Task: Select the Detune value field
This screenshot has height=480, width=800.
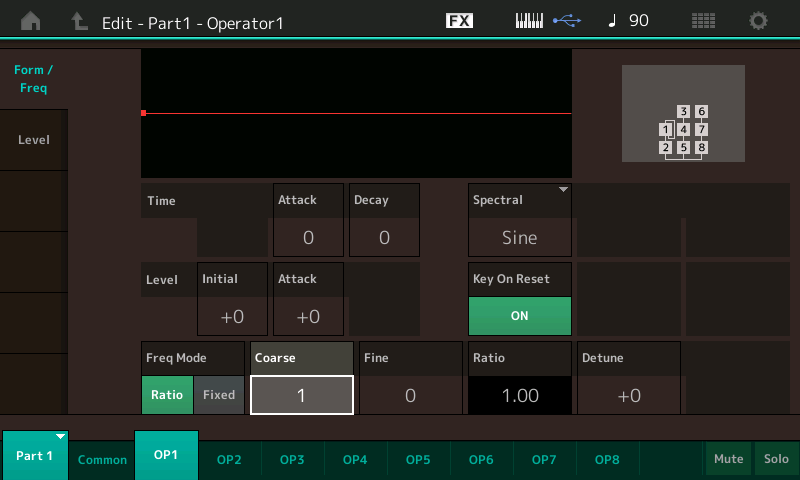Action: (x=629, y=395)
